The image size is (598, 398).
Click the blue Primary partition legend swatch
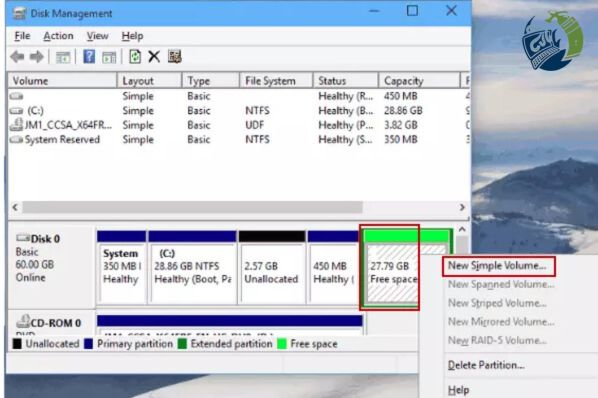point(88,344)
